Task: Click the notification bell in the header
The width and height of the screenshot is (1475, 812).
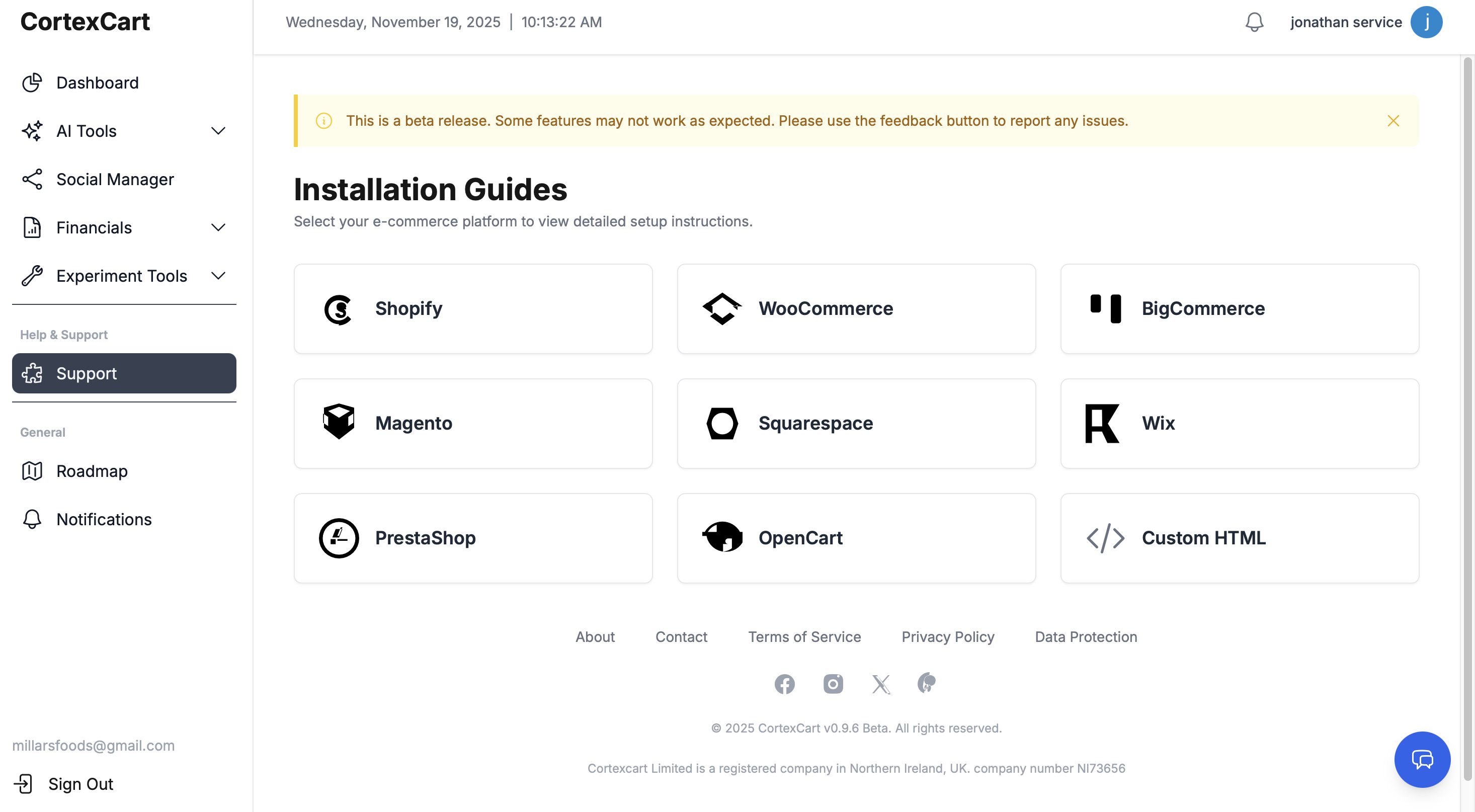Action: [1254, 22]
